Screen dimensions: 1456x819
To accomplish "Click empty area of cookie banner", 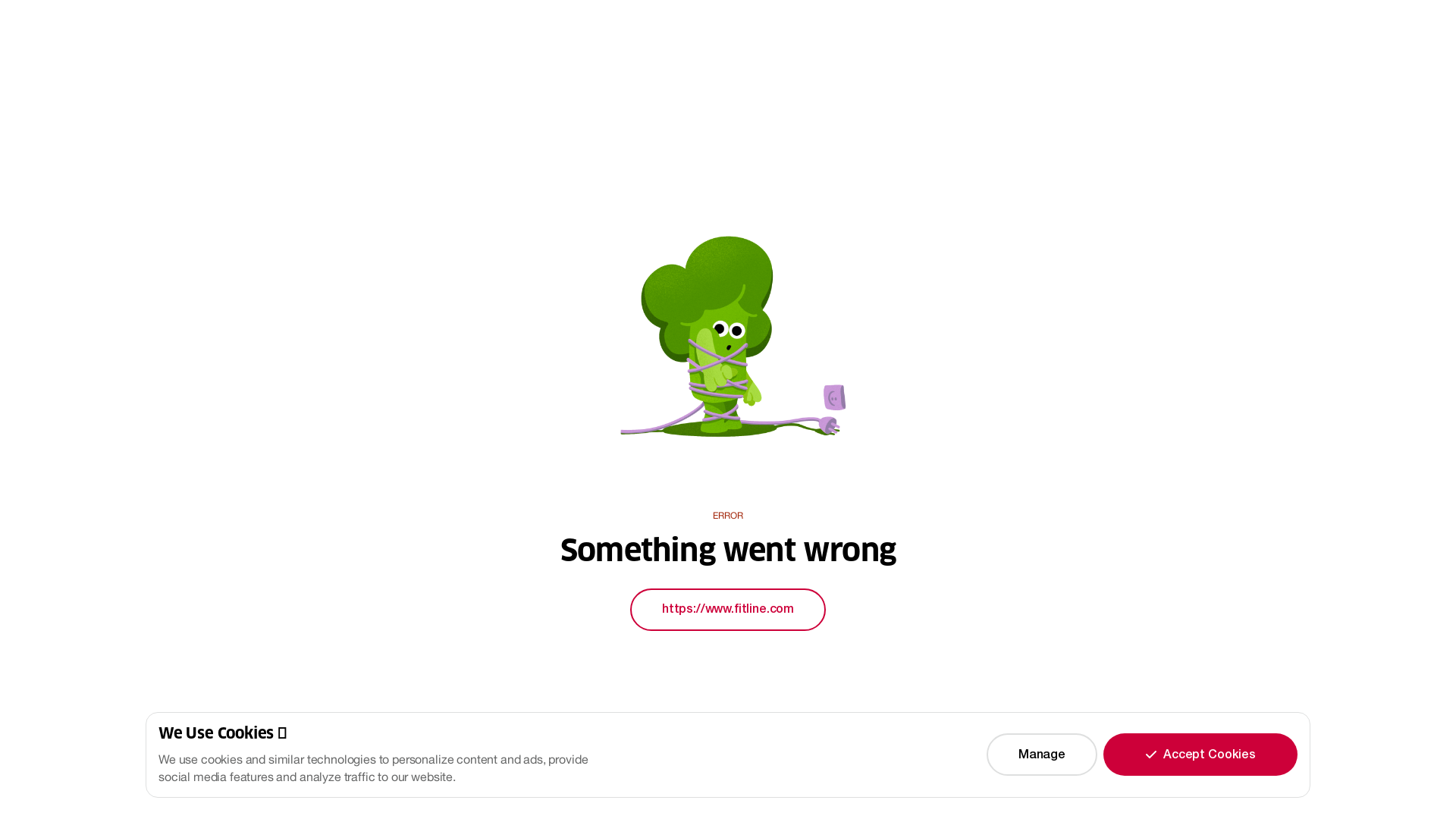I will 789,755.
